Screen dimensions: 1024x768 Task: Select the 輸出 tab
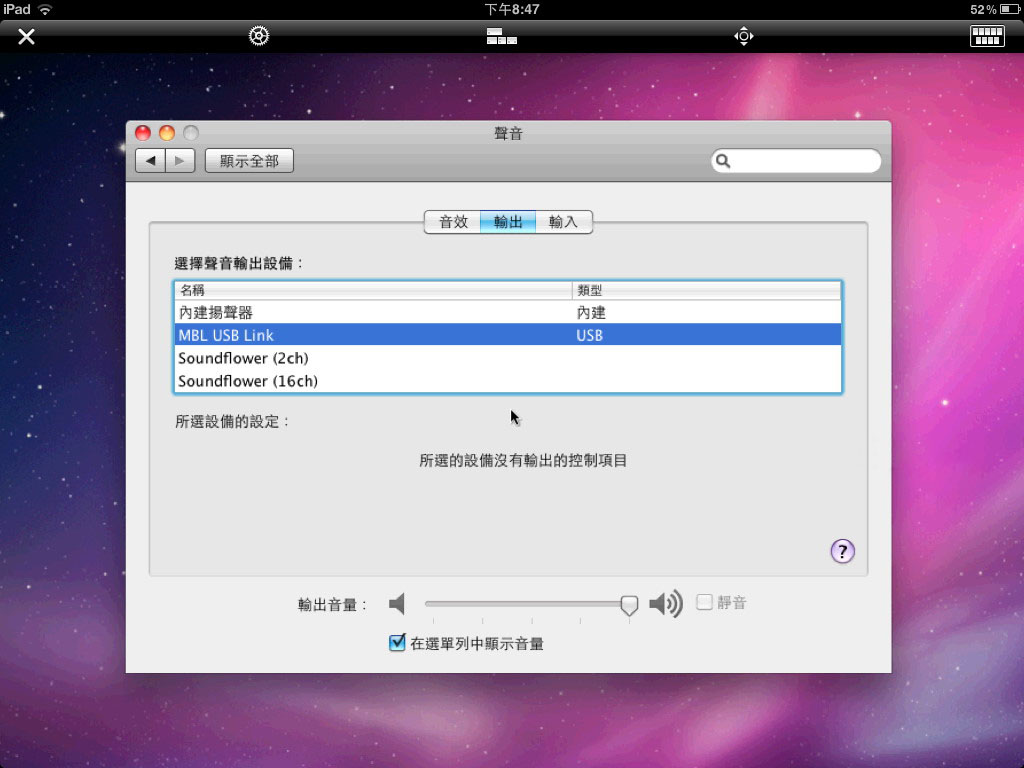(508, 222)
